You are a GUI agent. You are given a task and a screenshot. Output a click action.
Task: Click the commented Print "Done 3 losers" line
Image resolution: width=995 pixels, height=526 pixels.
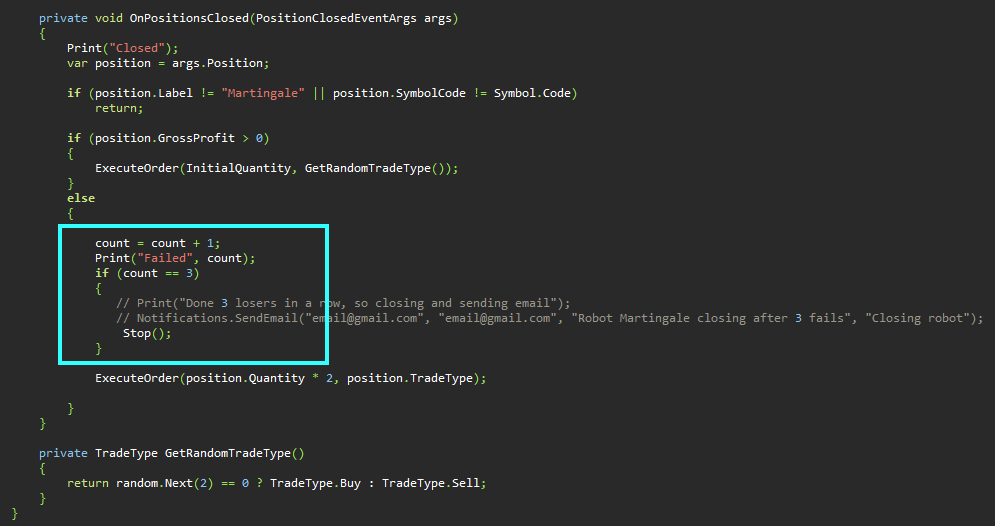pos(343,303)
